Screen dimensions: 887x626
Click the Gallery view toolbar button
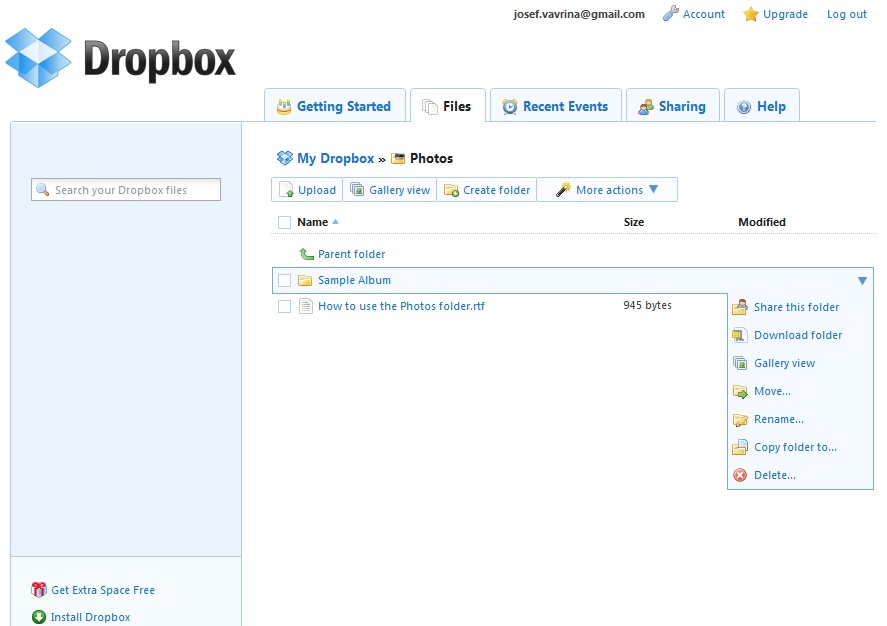tap(390, 189)
